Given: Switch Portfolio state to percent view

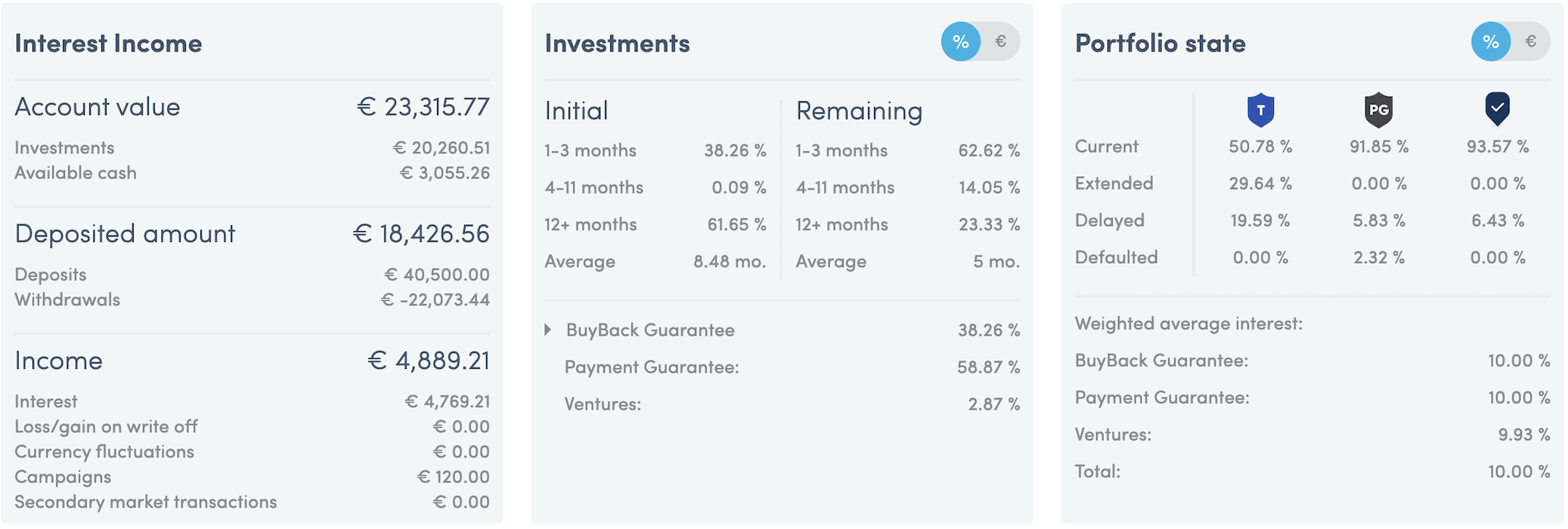Looking at the screenshot, I should coord(1491,42).
